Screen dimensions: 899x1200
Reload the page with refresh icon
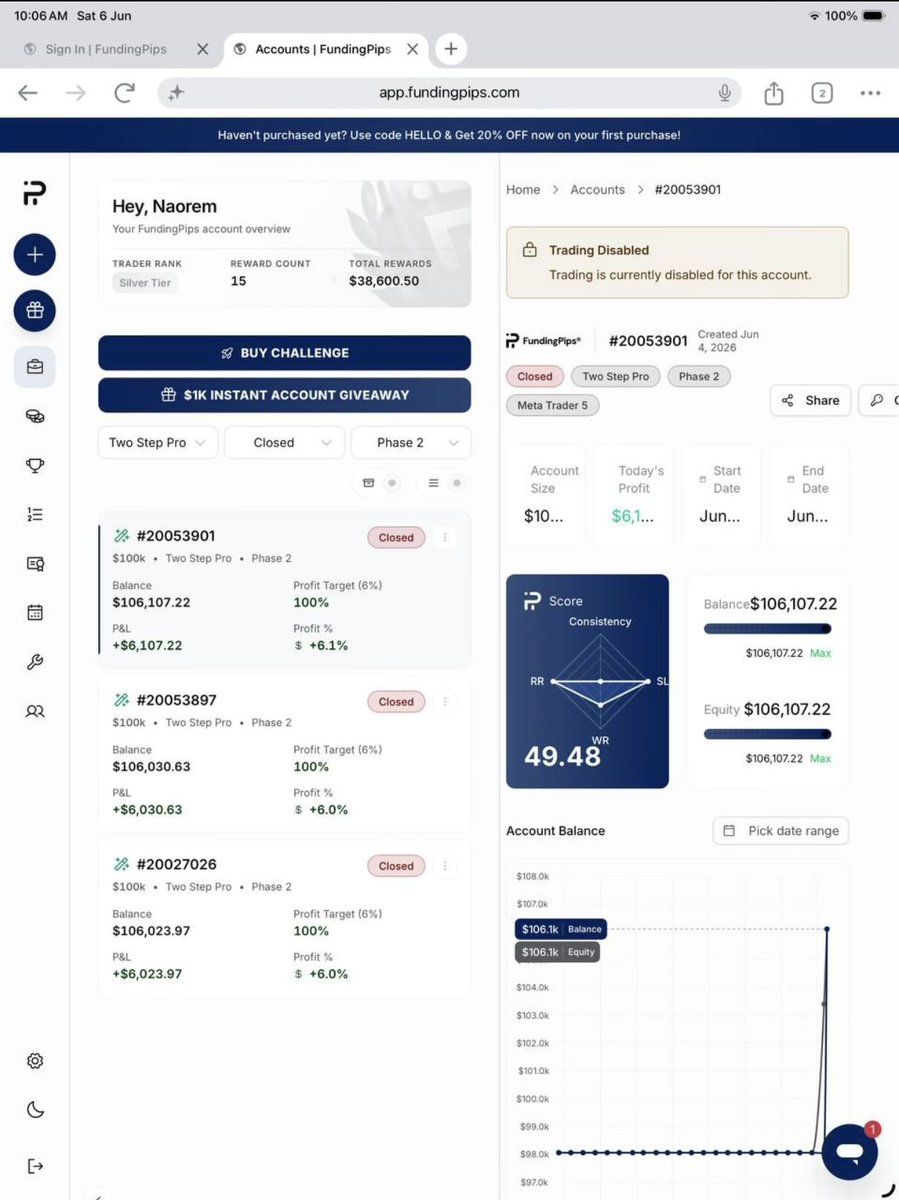point(124,93)
